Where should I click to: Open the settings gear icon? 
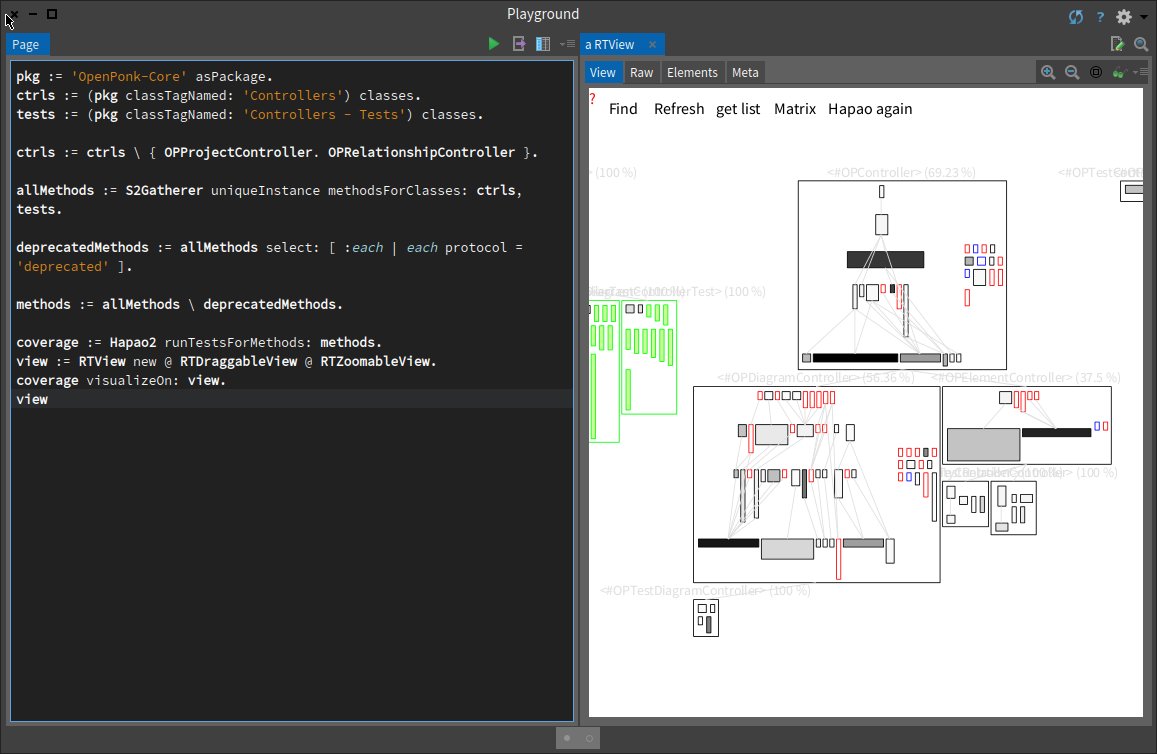[x=1124, y=16]
